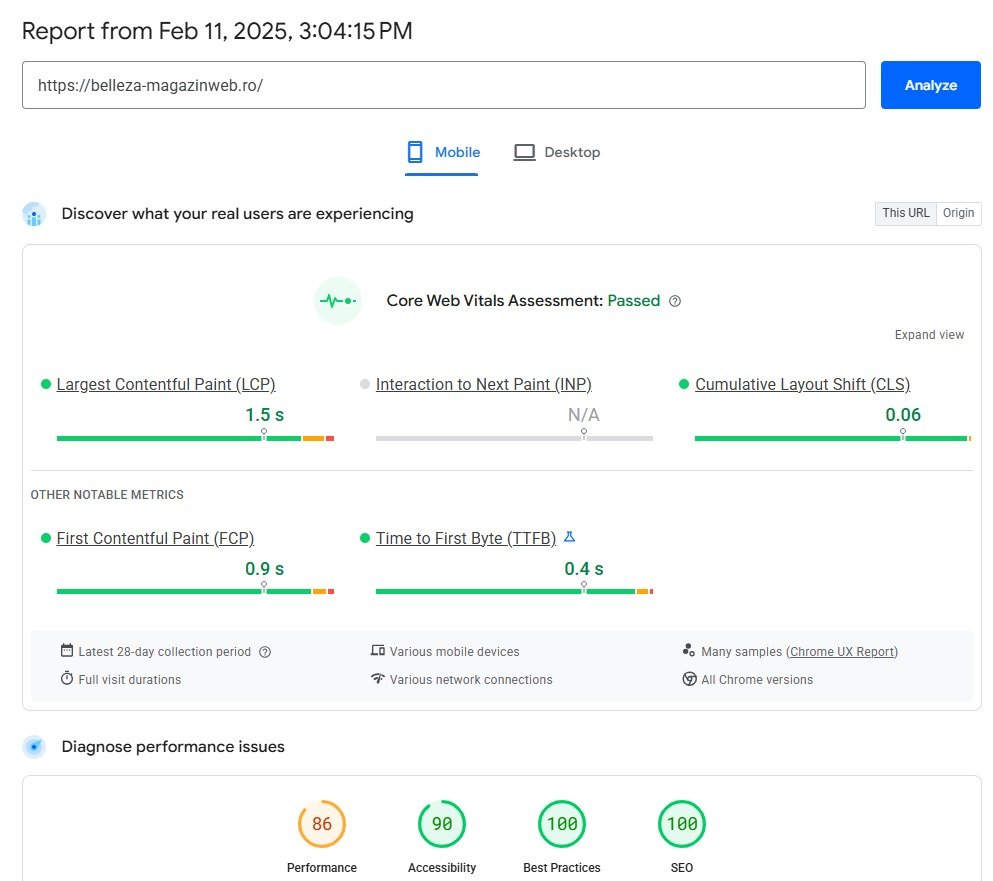Image resolution: width=993 pixels, height=881 pixels.
Task: Click the help icon beside Passed assessment
Action: 675,300
